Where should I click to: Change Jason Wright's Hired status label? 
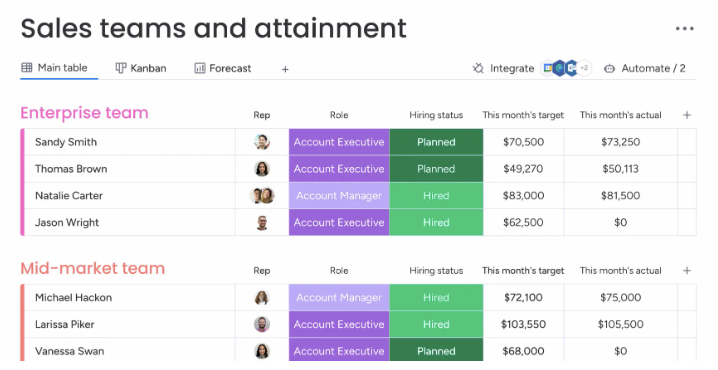pos(436,223)
